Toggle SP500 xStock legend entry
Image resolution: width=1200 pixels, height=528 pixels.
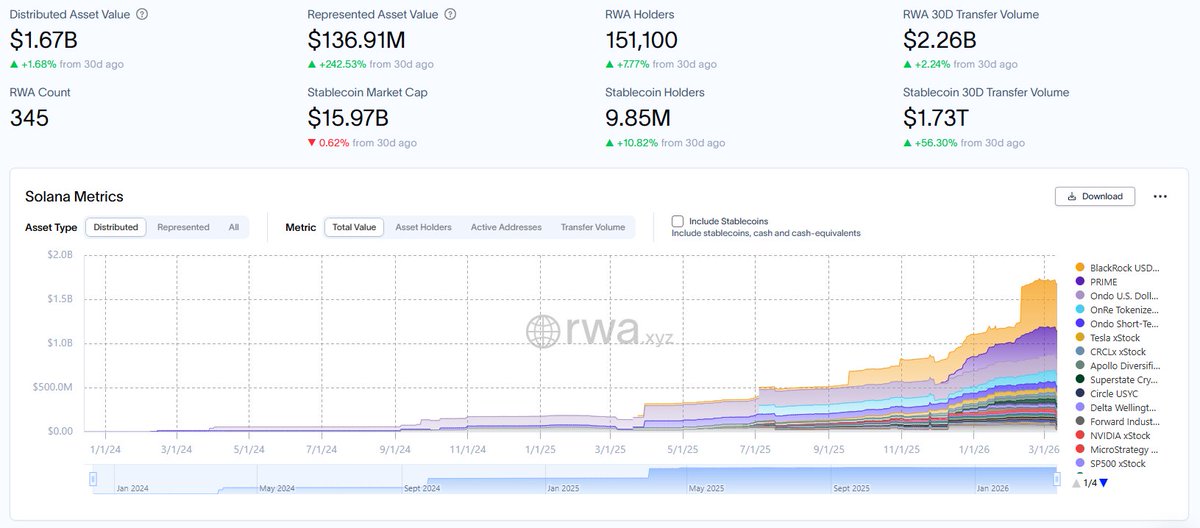1111,464
